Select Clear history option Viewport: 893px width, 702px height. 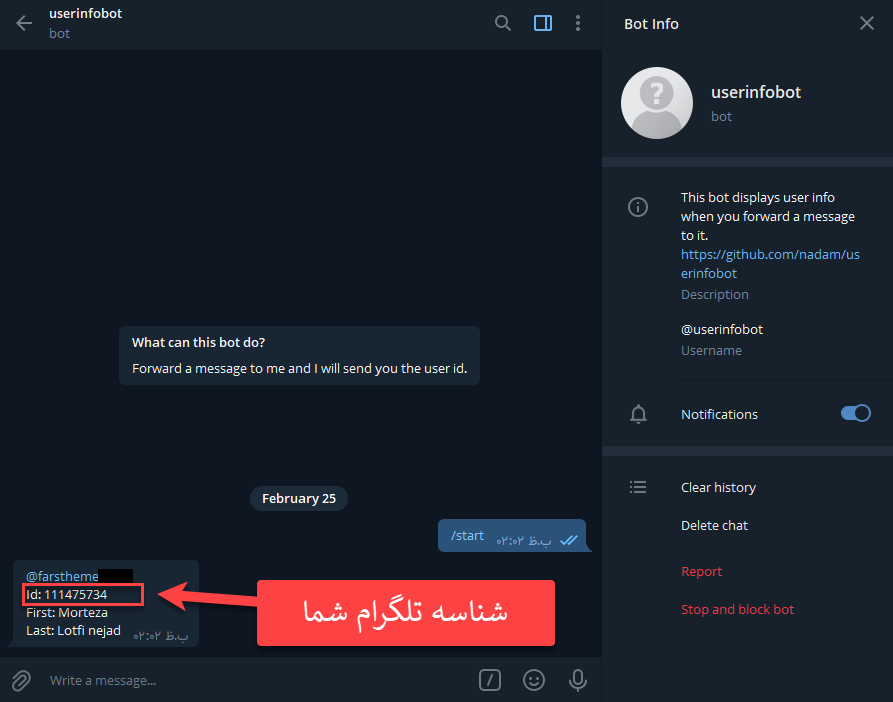(718, 488)
